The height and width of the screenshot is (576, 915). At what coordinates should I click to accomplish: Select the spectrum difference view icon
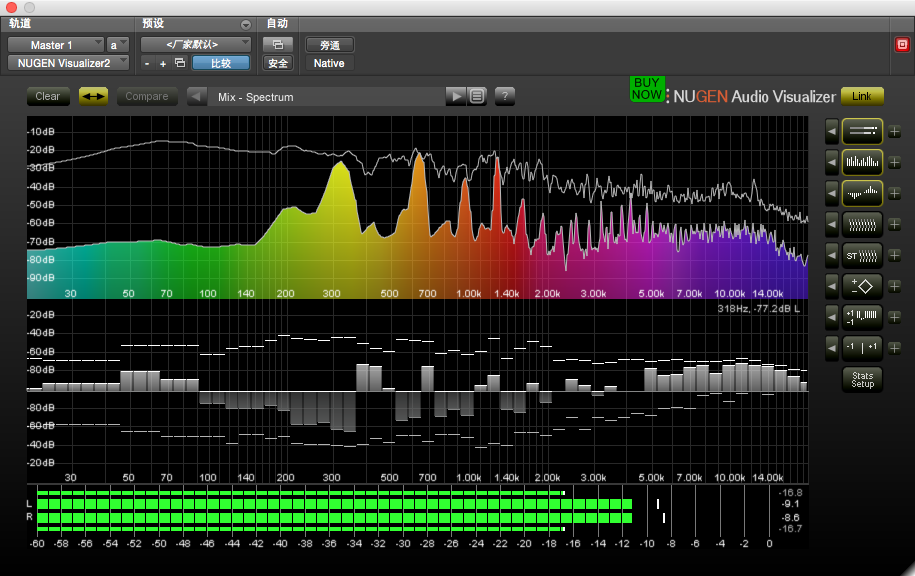(862, 193)
